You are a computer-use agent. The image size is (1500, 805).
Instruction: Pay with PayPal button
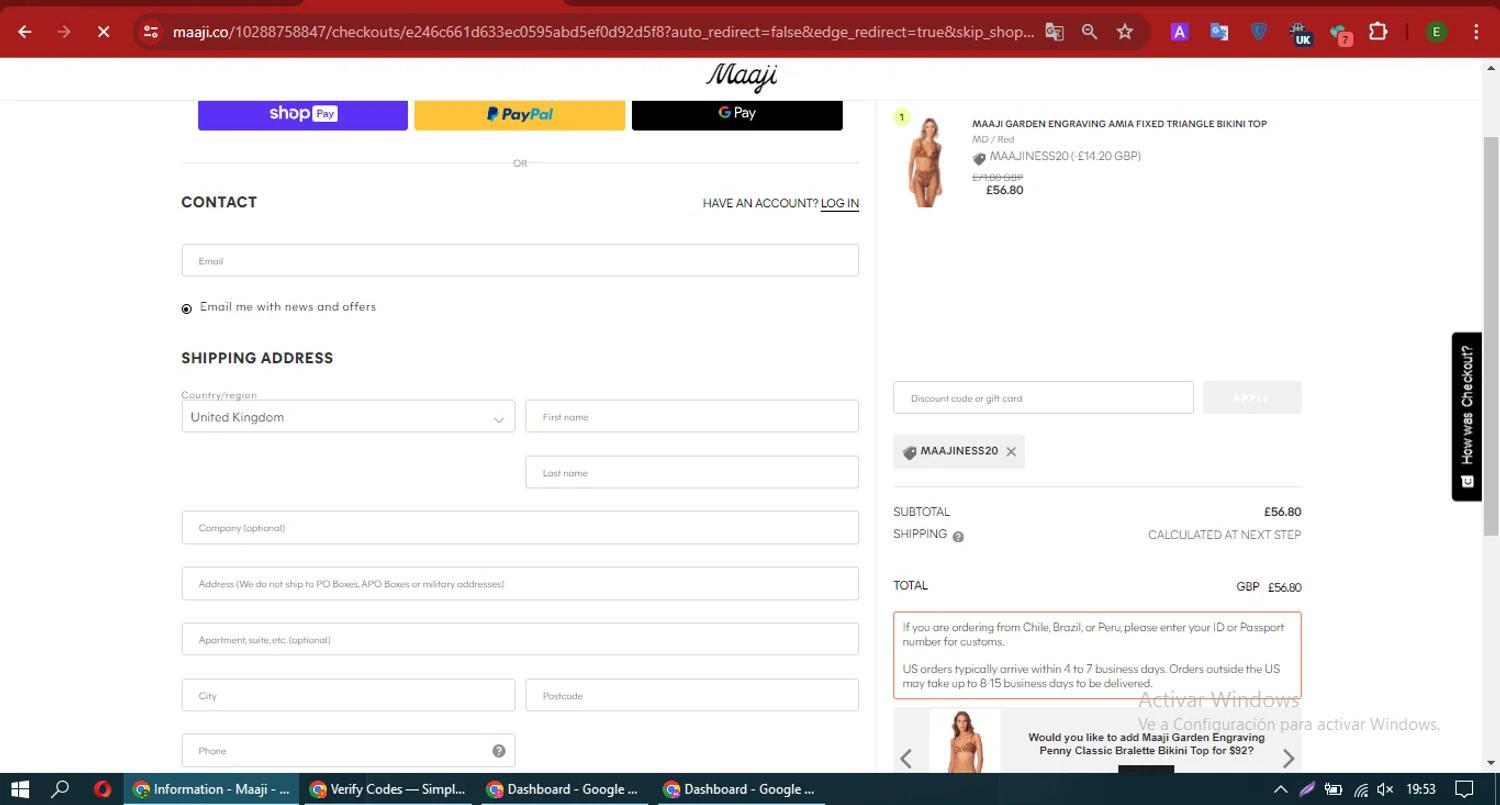point(520,114)
